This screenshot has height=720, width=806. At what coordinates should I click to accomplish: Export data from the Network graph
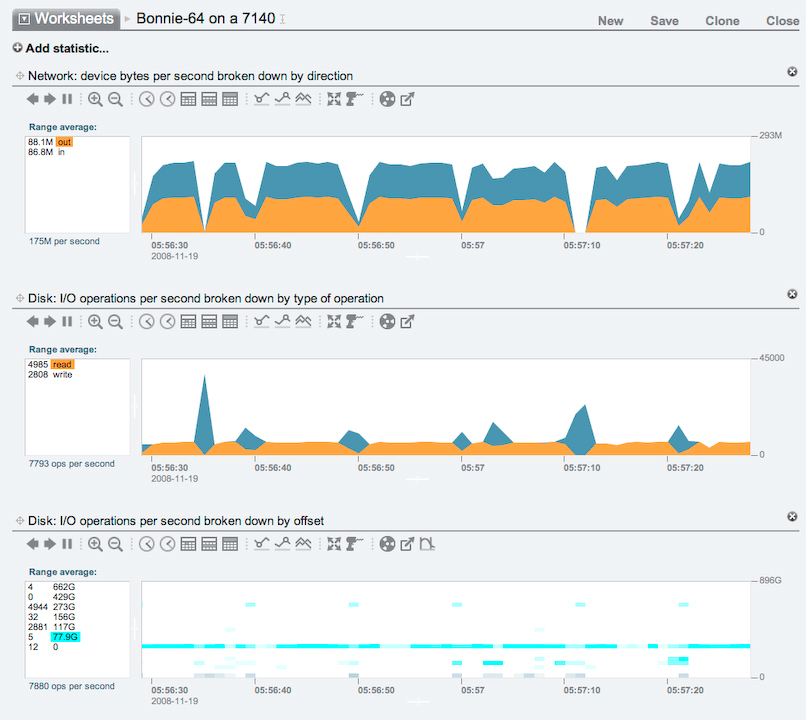tap(407, 99)
